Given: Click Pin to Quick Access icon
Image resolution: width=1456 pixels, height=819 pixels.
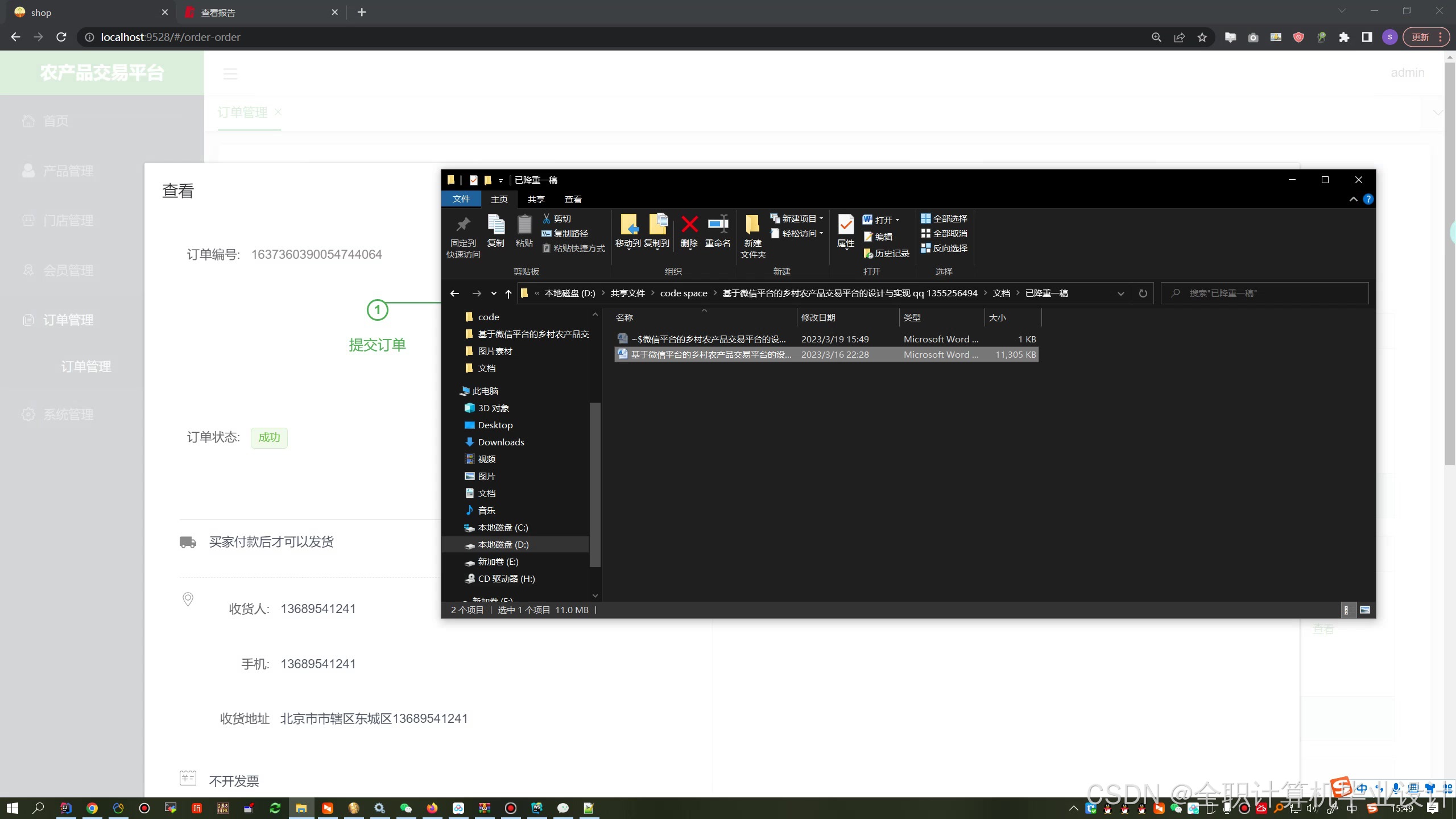Looking at the screenshot, I should pyautogui.click(x=463, y=225).
